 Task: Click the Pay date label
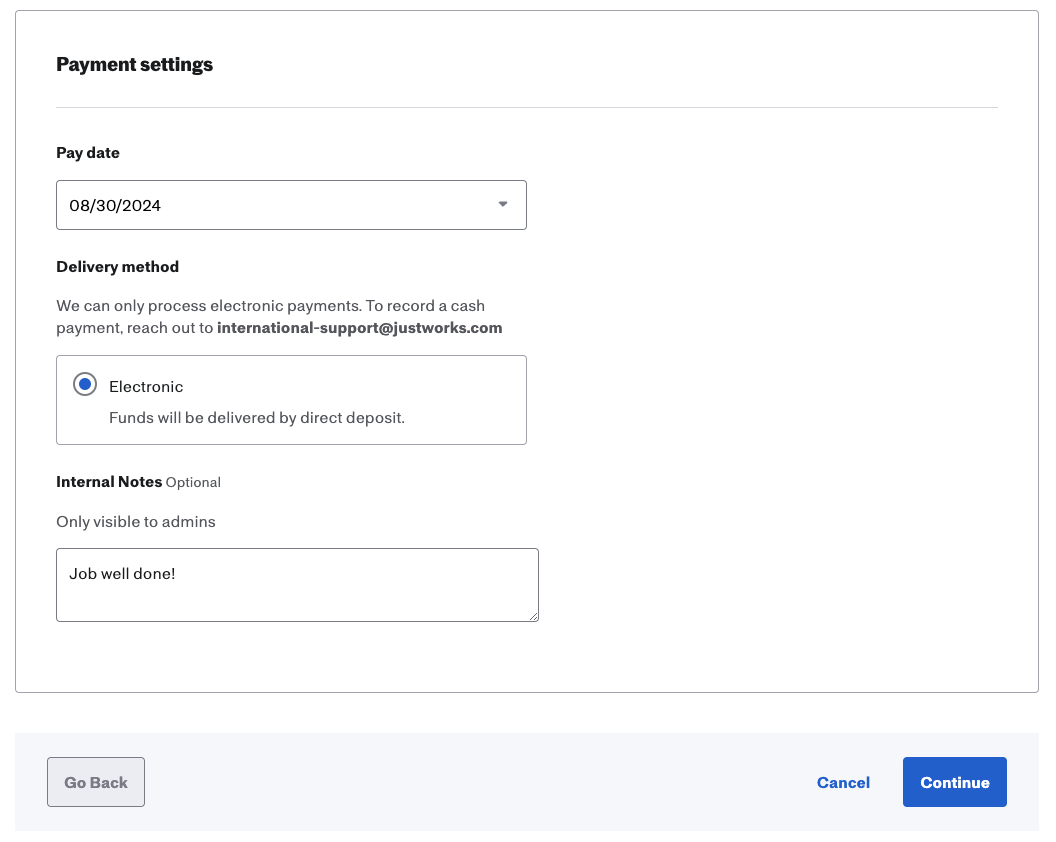(x=88, y=153)
